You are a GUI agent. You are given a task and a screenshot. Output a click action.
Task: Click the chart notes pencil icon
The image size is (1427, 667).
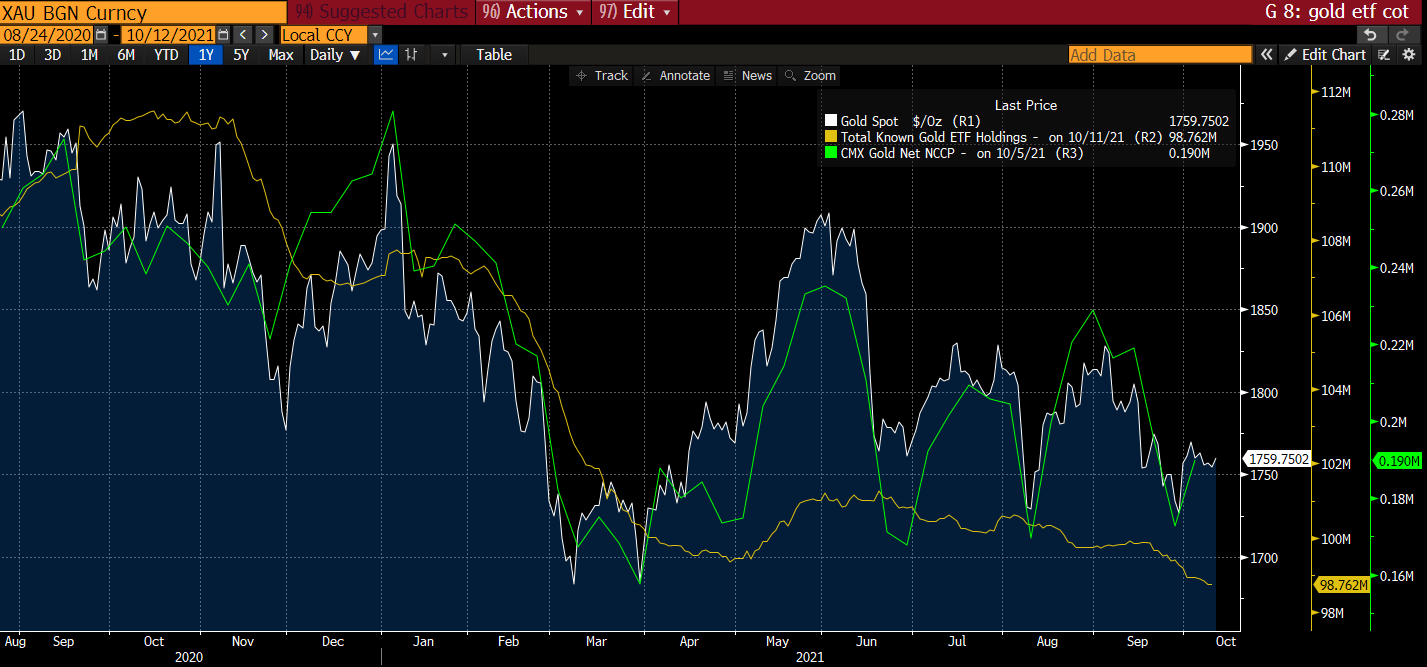coord(1384,55)
